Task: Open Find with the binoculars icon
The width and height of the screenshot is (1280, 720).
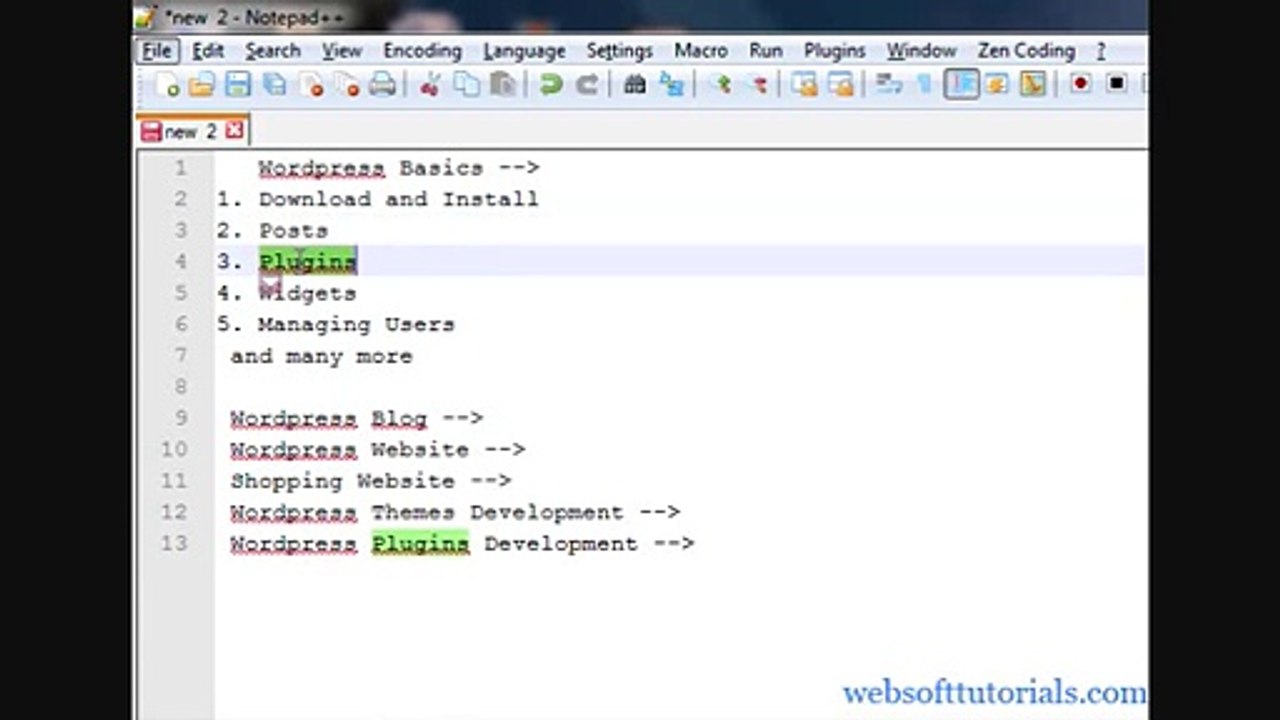Action: click(635, 85)
